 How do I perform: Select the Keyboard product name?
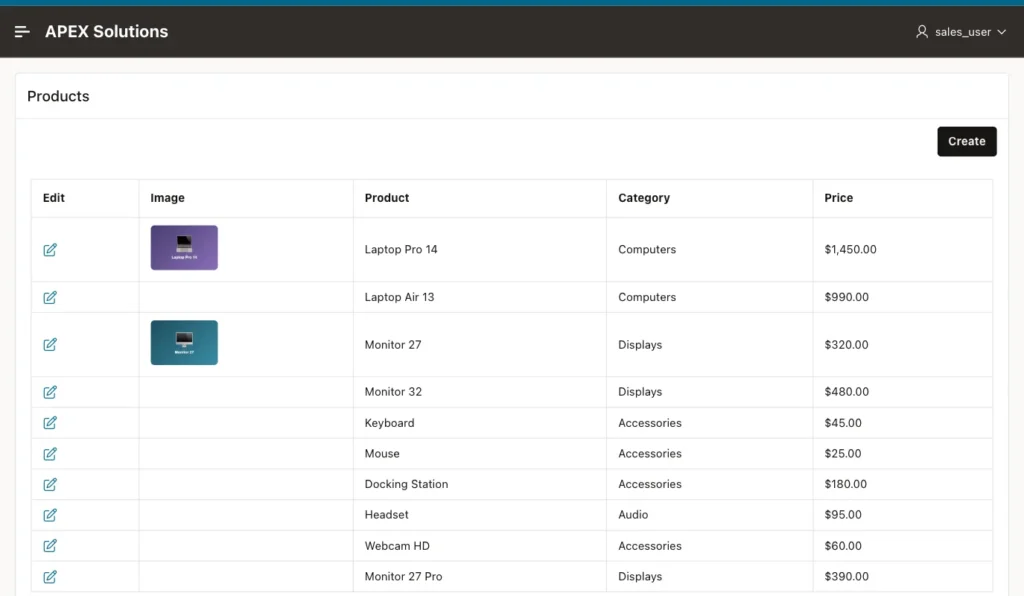click(x=389, y=423)
